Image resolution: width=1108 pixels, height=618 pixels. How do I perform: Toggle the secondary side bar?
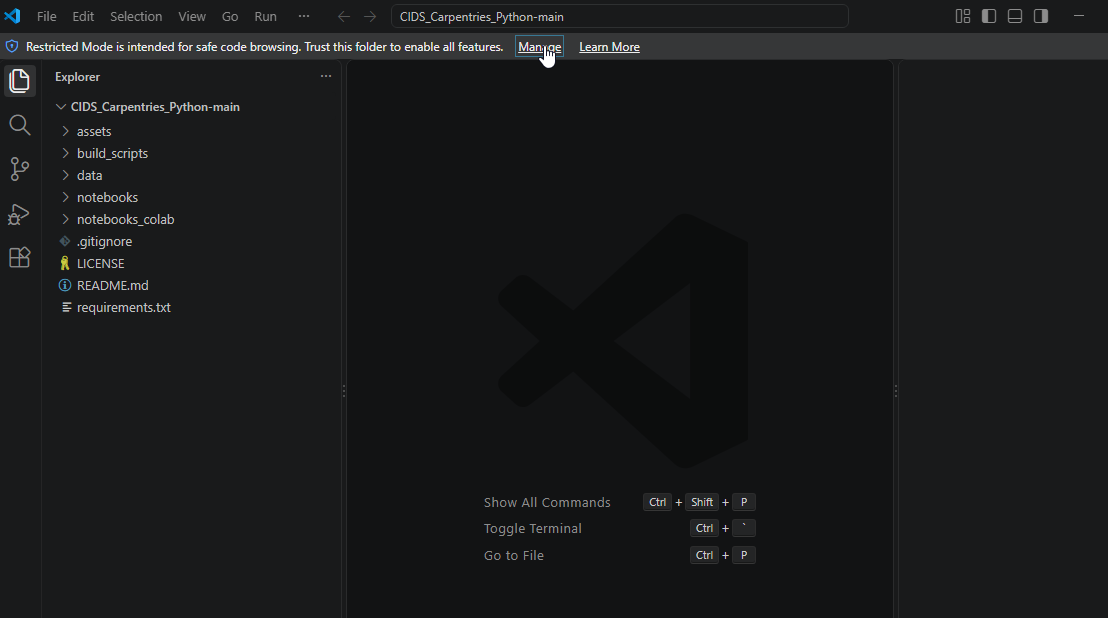coord(1041,16)
